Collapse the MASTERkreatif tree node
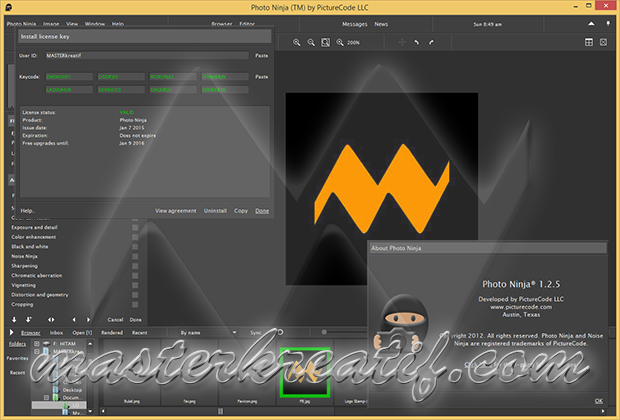The width and height of the screenshot is (620, 420). point(37,351)
